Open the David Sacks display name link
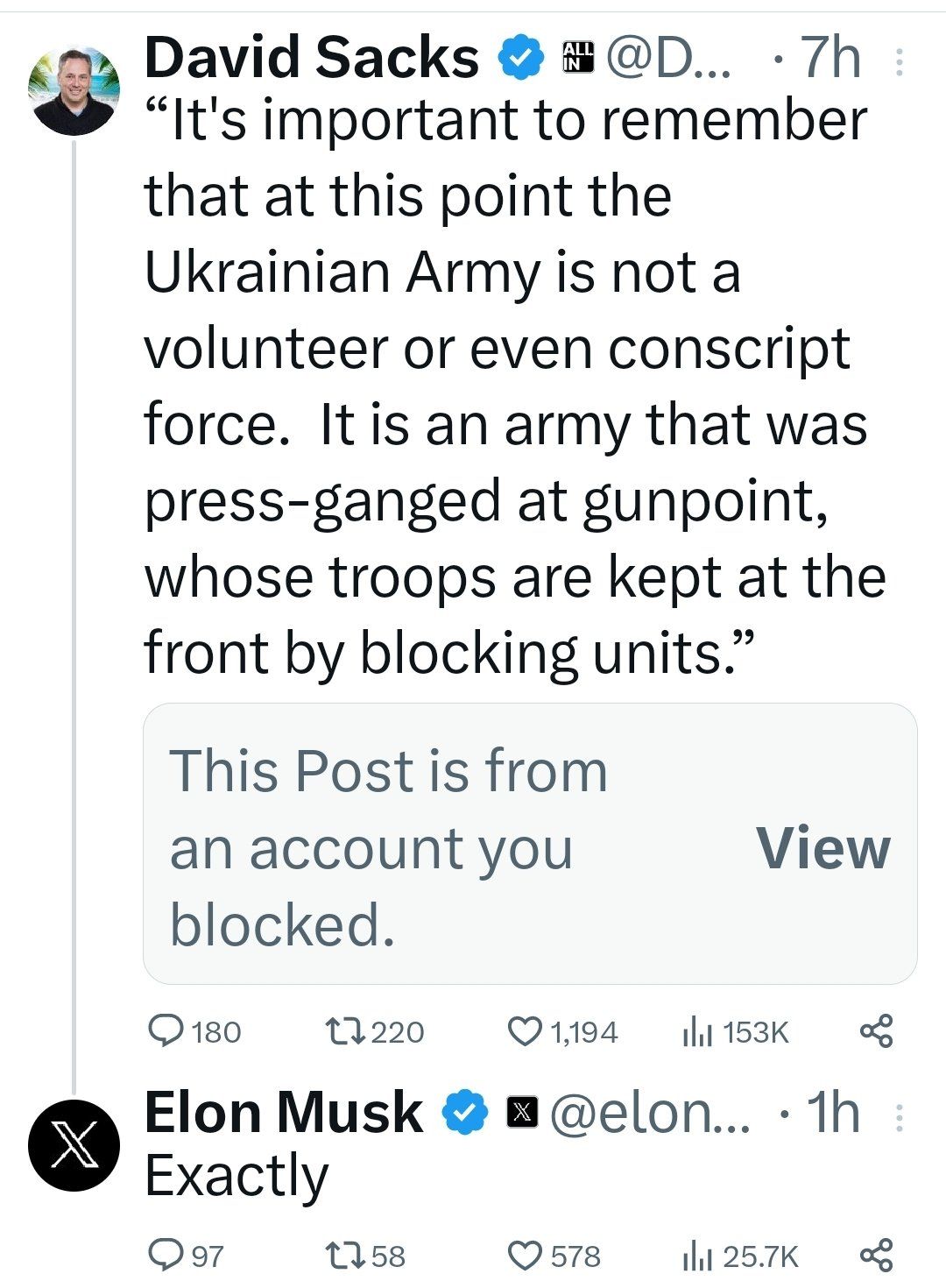This screenshot has height=1288, width=946. point(311,58)
